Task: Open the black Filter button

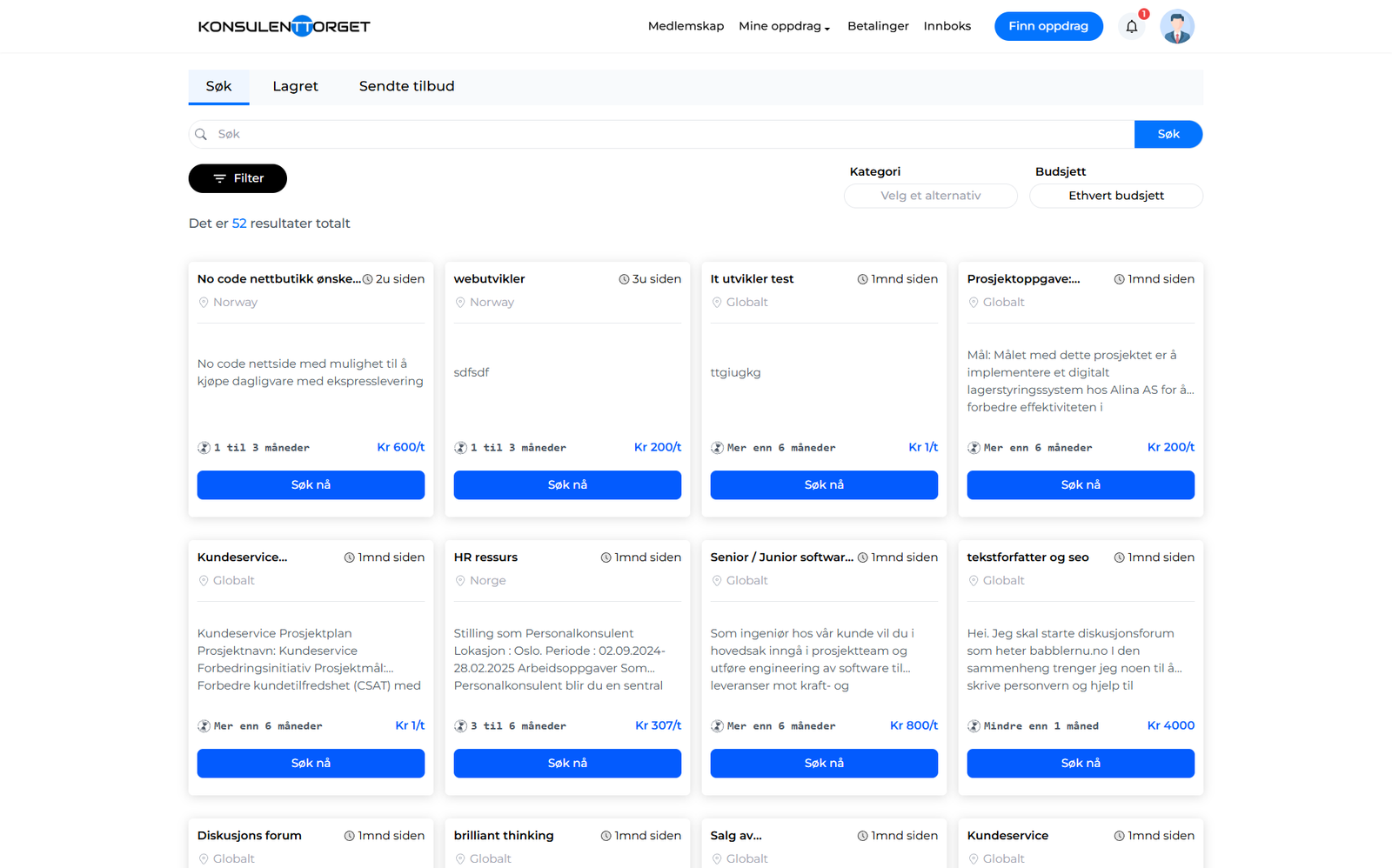Action: (238, 178)
